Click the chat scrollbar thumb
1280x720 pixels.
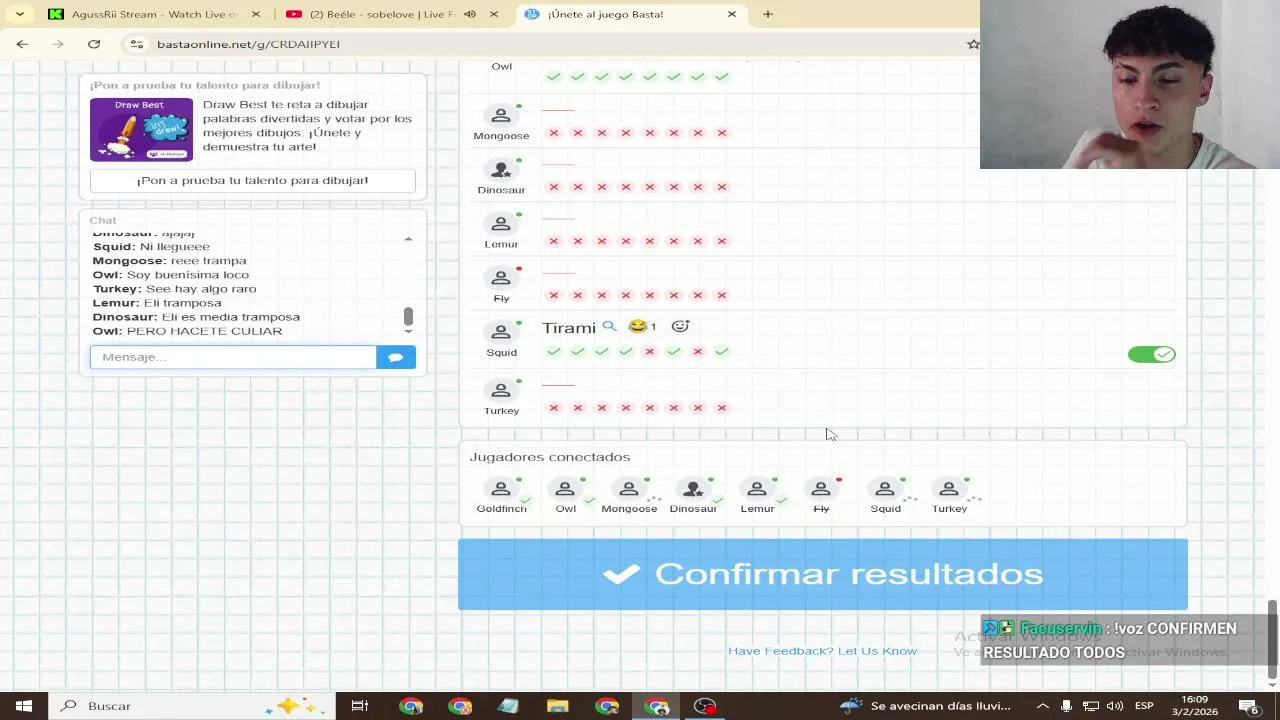[x=408, y=317]
